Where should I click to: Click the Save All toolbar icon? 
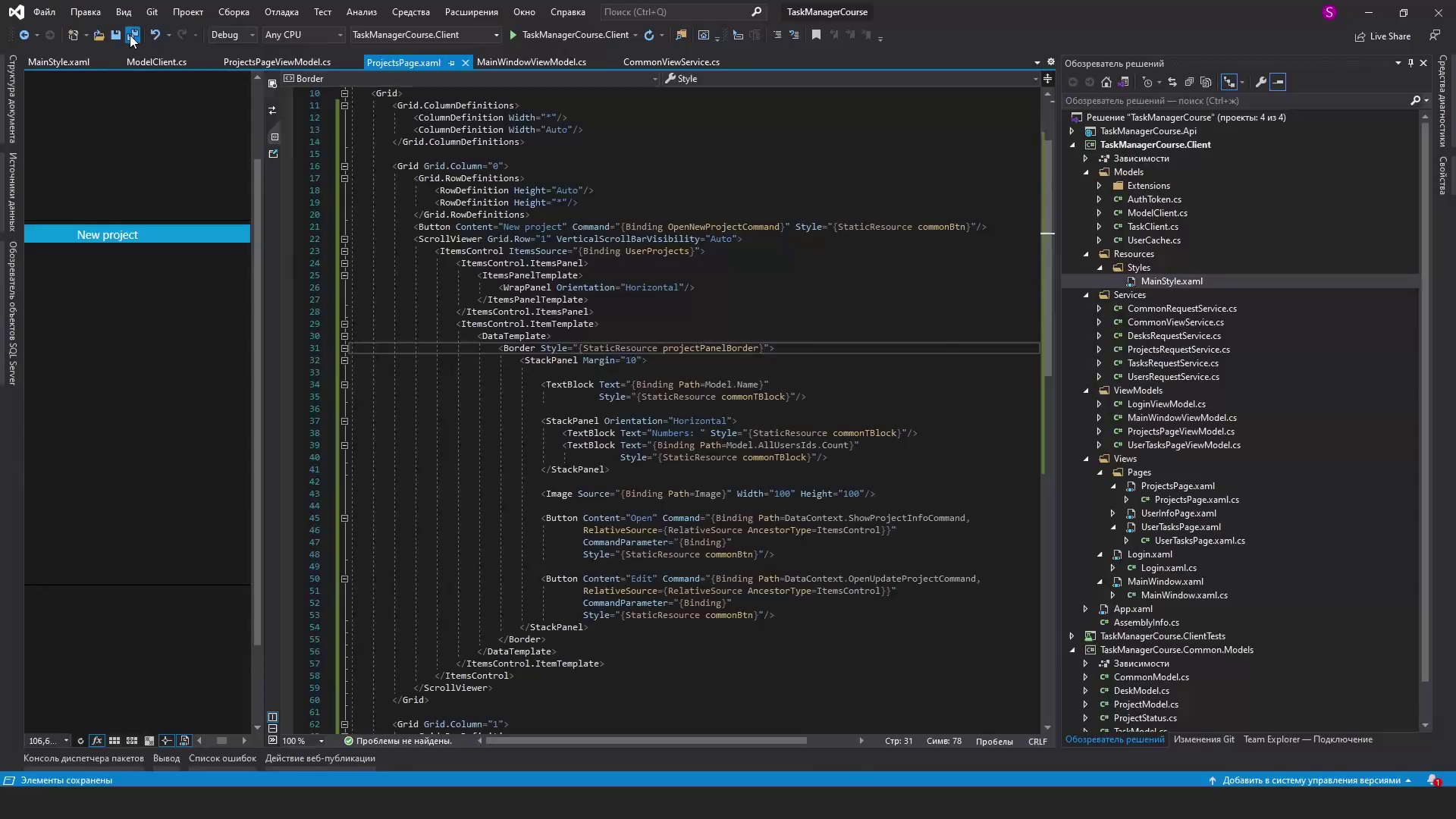point(133,35)
